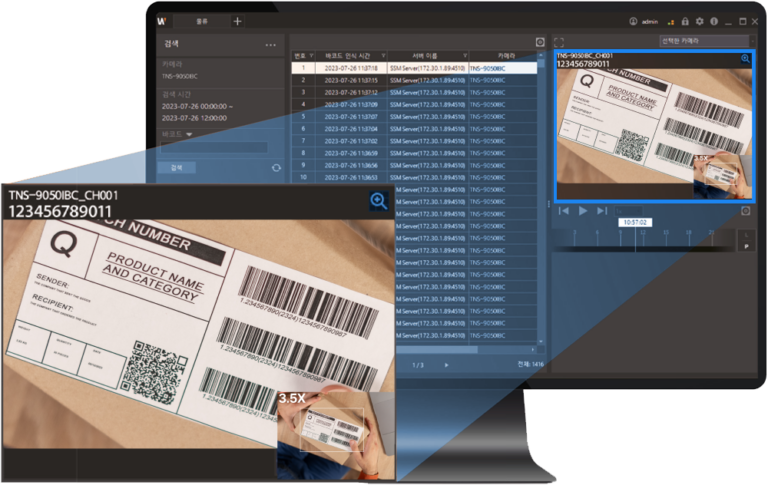Click the 검색 search button
The width and height of the screenshot is (768, 485).
176,168
